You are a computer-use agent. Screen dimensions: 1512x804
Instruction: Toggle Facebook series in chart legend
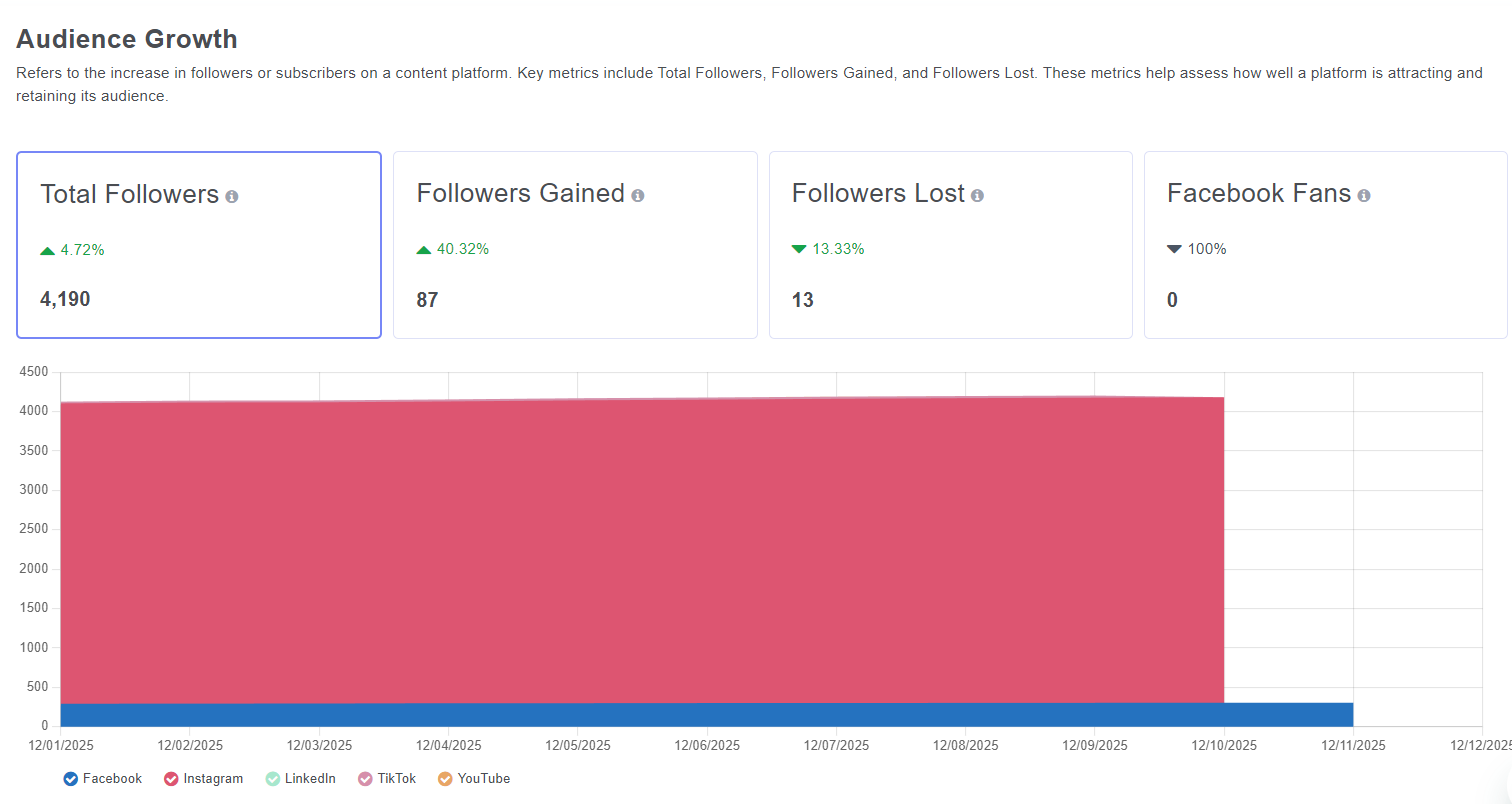click(x=71, y=779)
